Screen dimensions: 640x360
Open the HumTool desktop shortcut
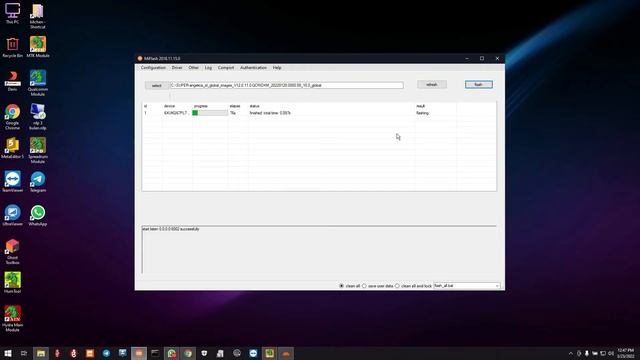(12, 282)
